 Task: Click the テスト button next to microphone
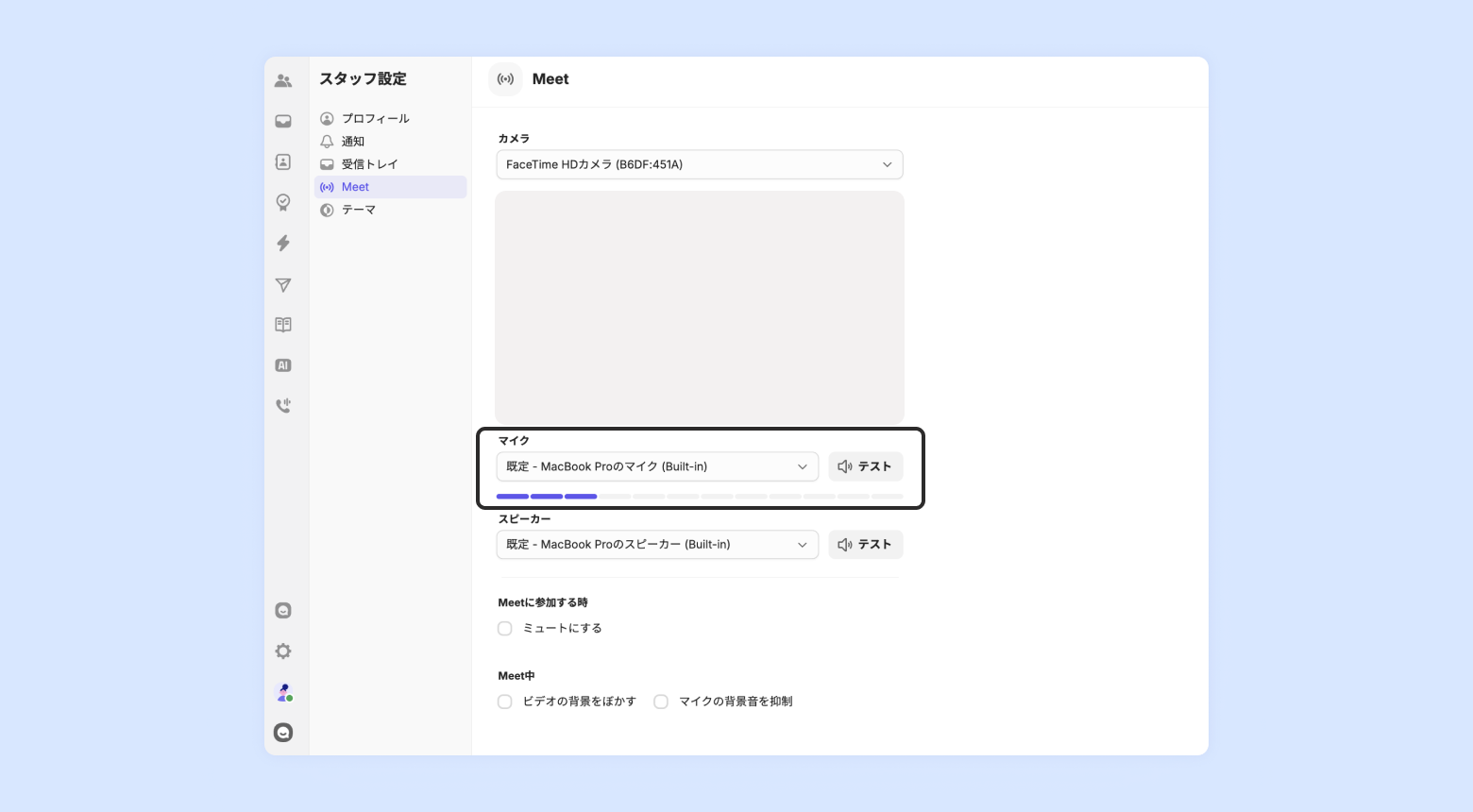[x=866, y=466]
